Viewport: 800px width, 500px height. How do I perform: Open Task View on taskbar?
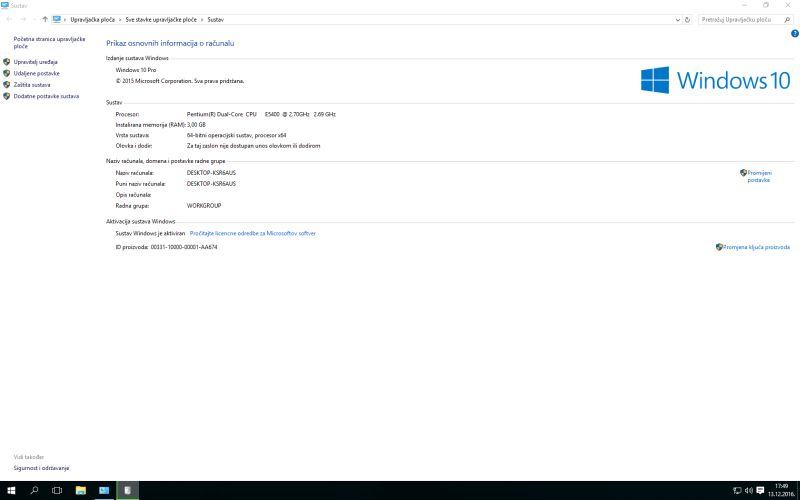[x=57, y=490]
